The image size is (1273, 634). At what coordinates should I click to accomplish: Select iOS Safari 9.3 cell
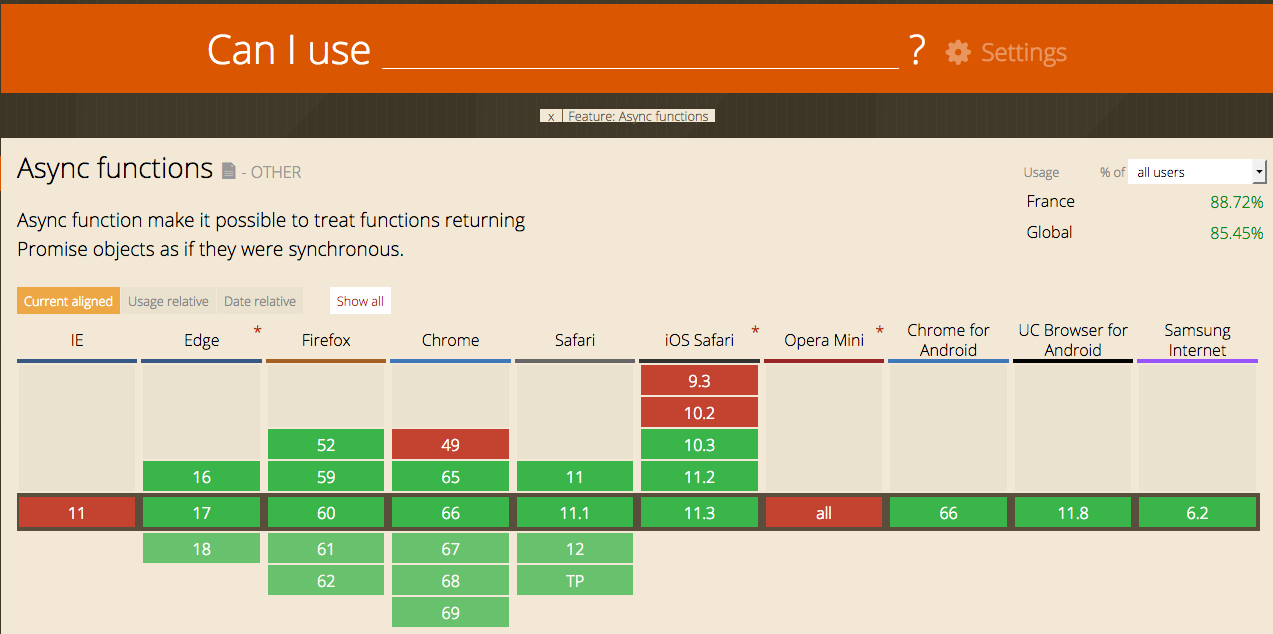699,381
